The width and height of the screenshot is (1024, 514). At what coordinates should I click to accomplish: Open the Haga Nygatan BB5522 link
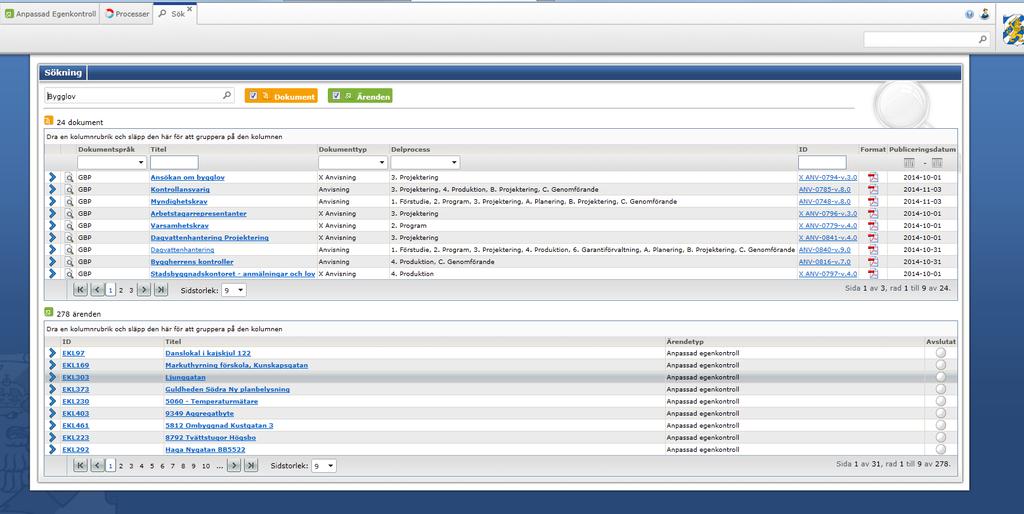pyautogui.click(x=205, y=449)
